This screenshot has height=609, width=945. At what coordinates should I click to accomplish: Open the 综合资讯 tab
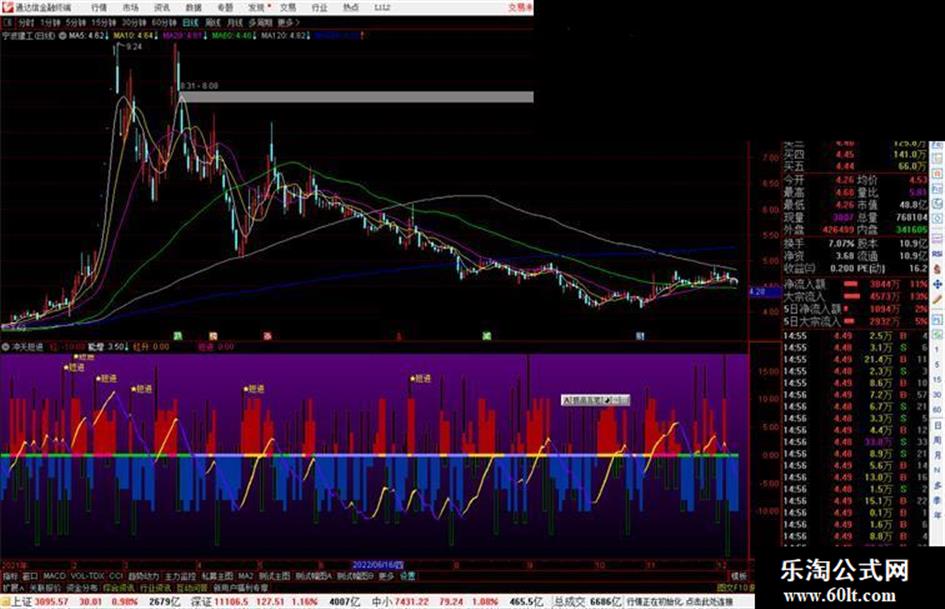tap(119, 587)
